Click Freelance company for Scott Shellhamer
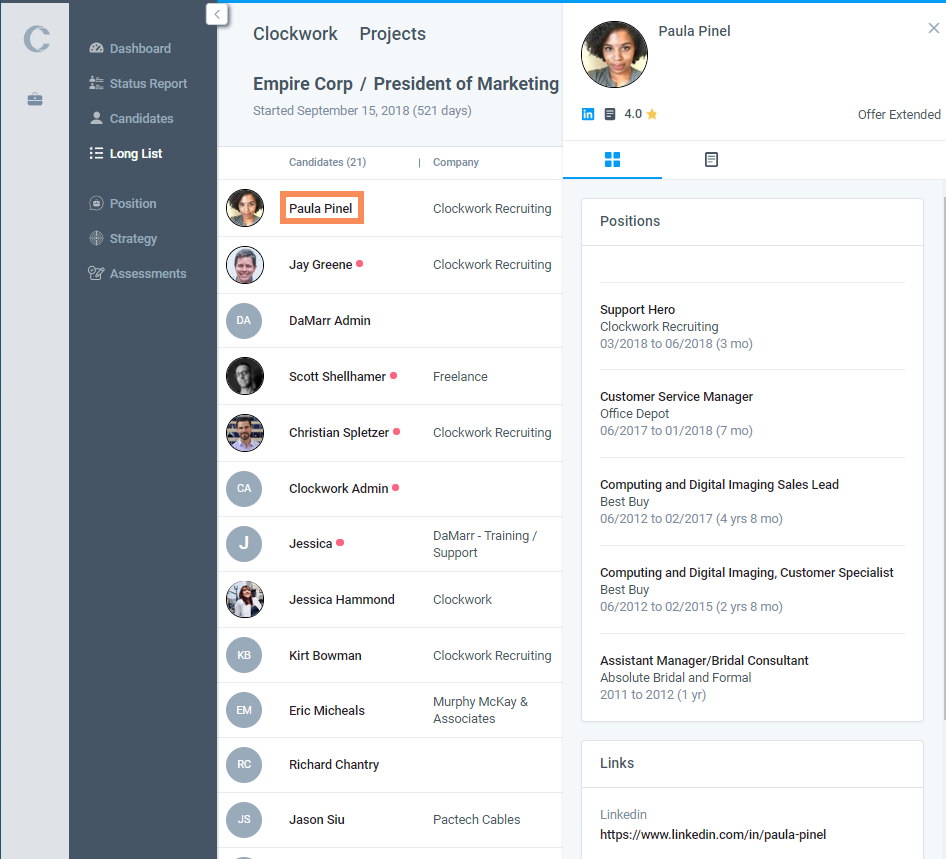Screen dimensions: 946x859 pyautogui.click(x=460, y=376)
